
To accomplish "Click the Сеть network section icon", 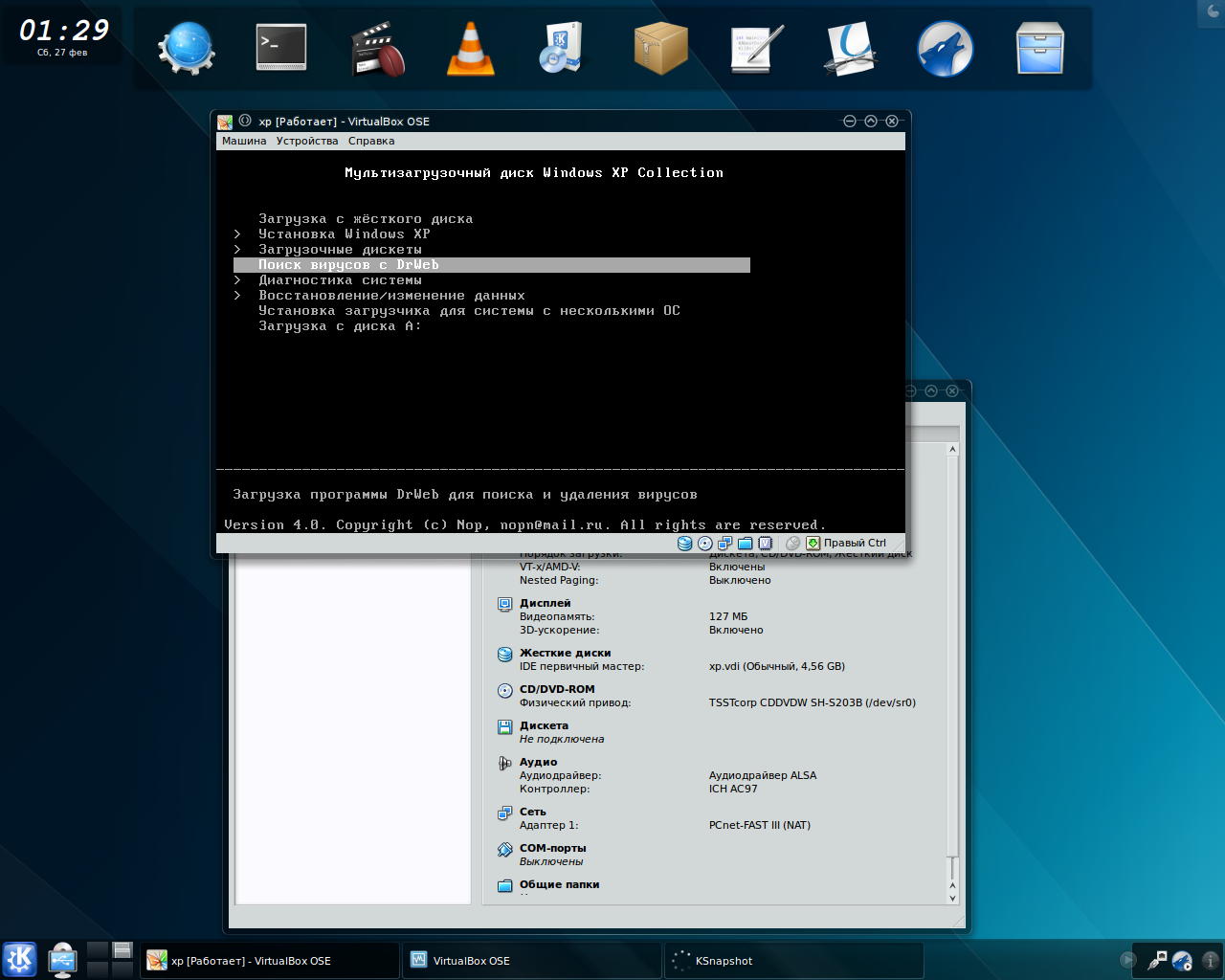I will [505, 813].
